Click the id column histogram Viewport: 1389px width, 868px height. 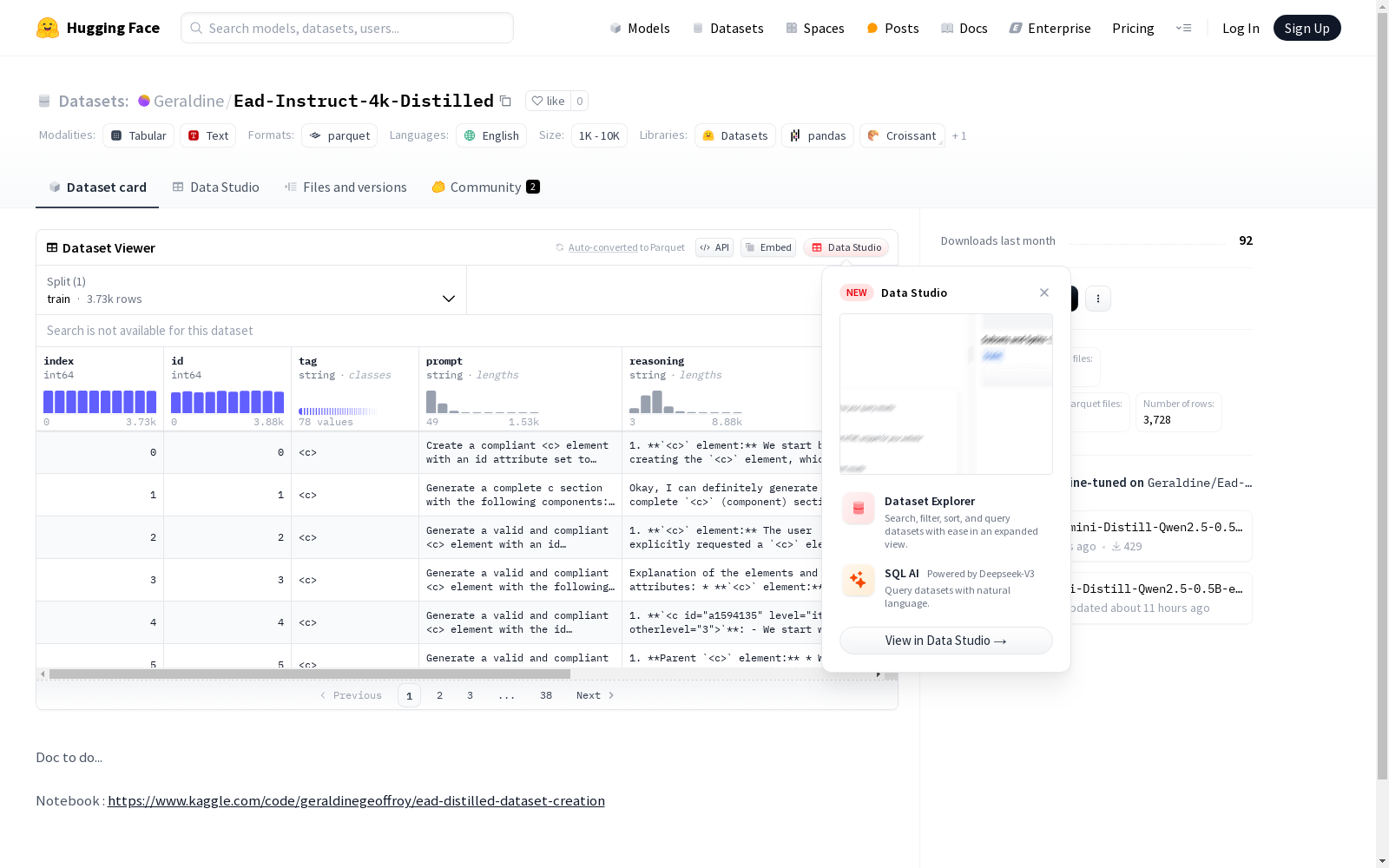coord(227,402)
